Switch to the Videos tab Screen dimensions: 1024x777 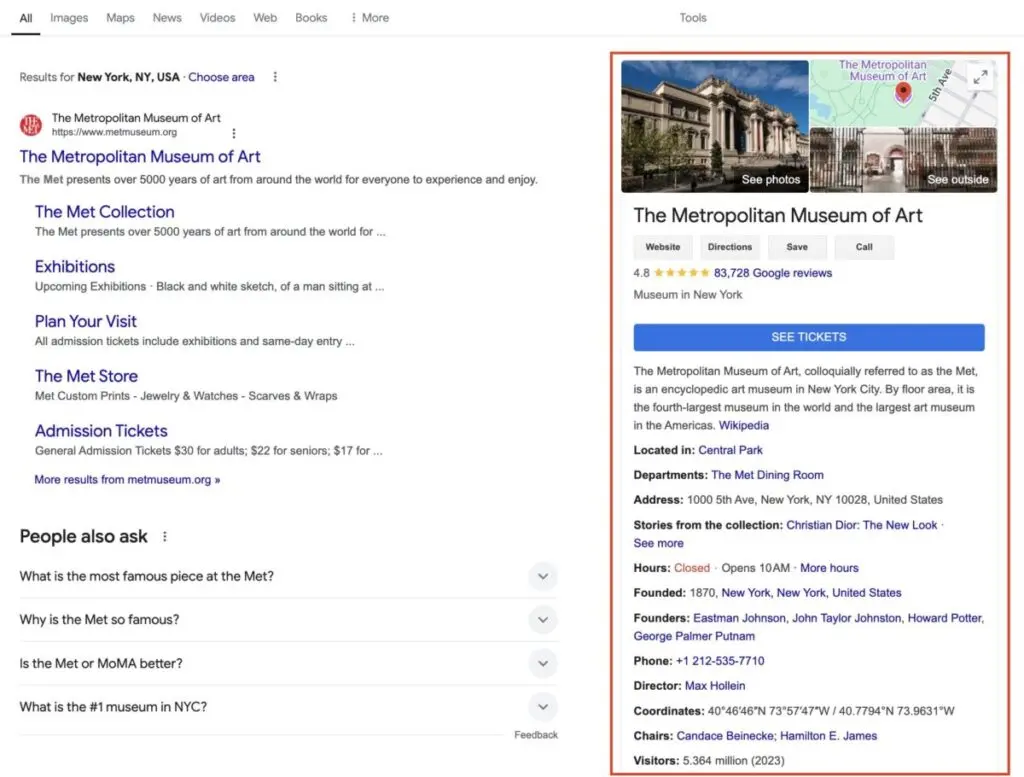tap(217, 18)
